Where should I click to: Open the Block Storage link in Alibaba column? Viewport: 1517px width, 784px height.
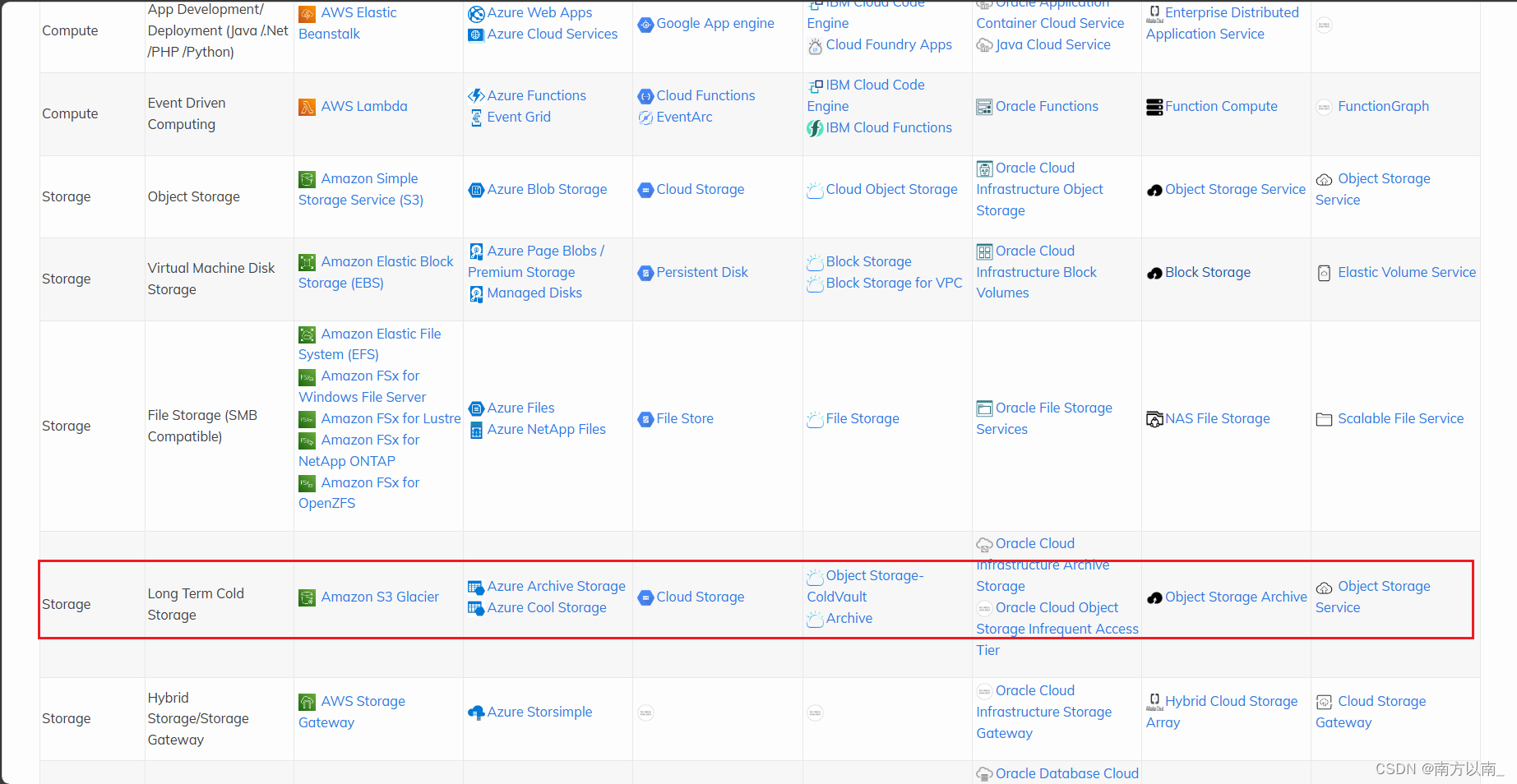1208,273
